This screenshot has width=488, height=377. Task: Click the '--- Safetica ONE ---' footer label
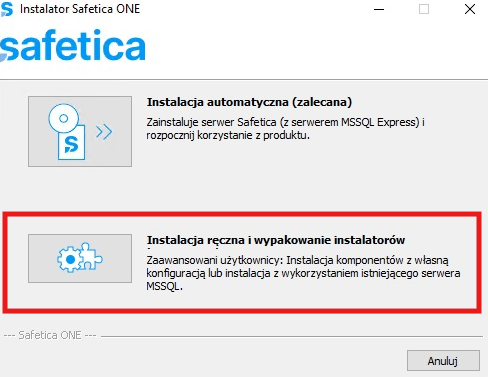tap(50, 335)
